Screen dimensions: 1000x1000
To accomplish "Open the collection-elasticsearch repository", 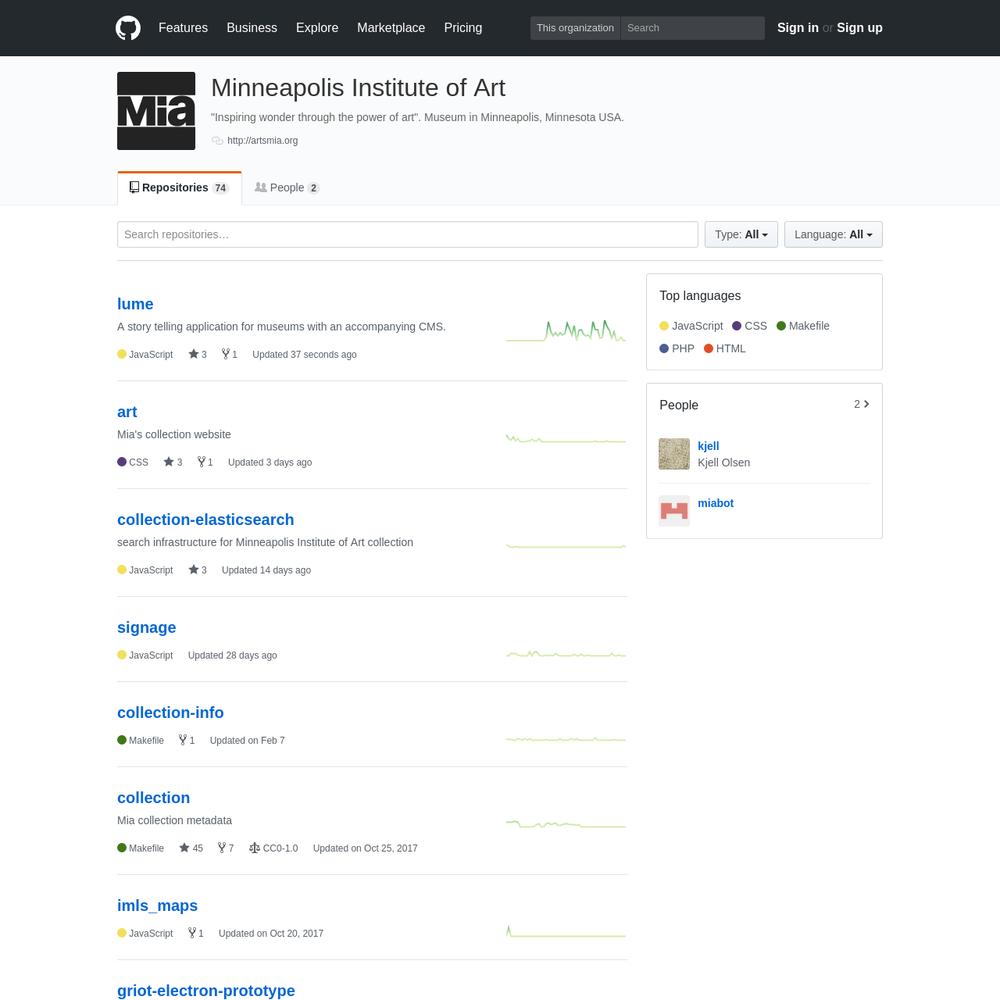I will pos(205,520).
